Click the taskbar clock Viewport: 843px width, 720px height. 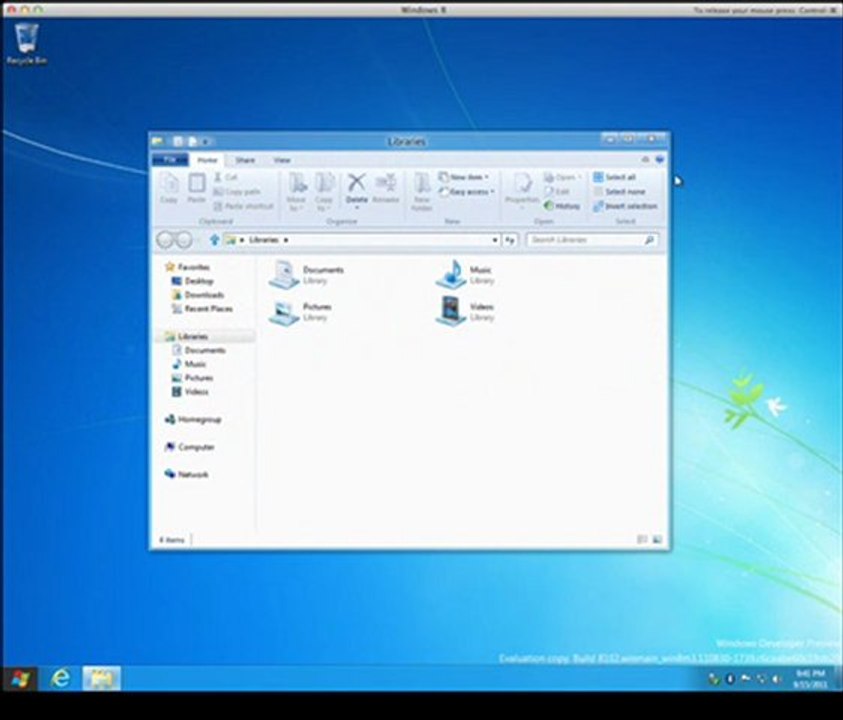coord(810,679)
